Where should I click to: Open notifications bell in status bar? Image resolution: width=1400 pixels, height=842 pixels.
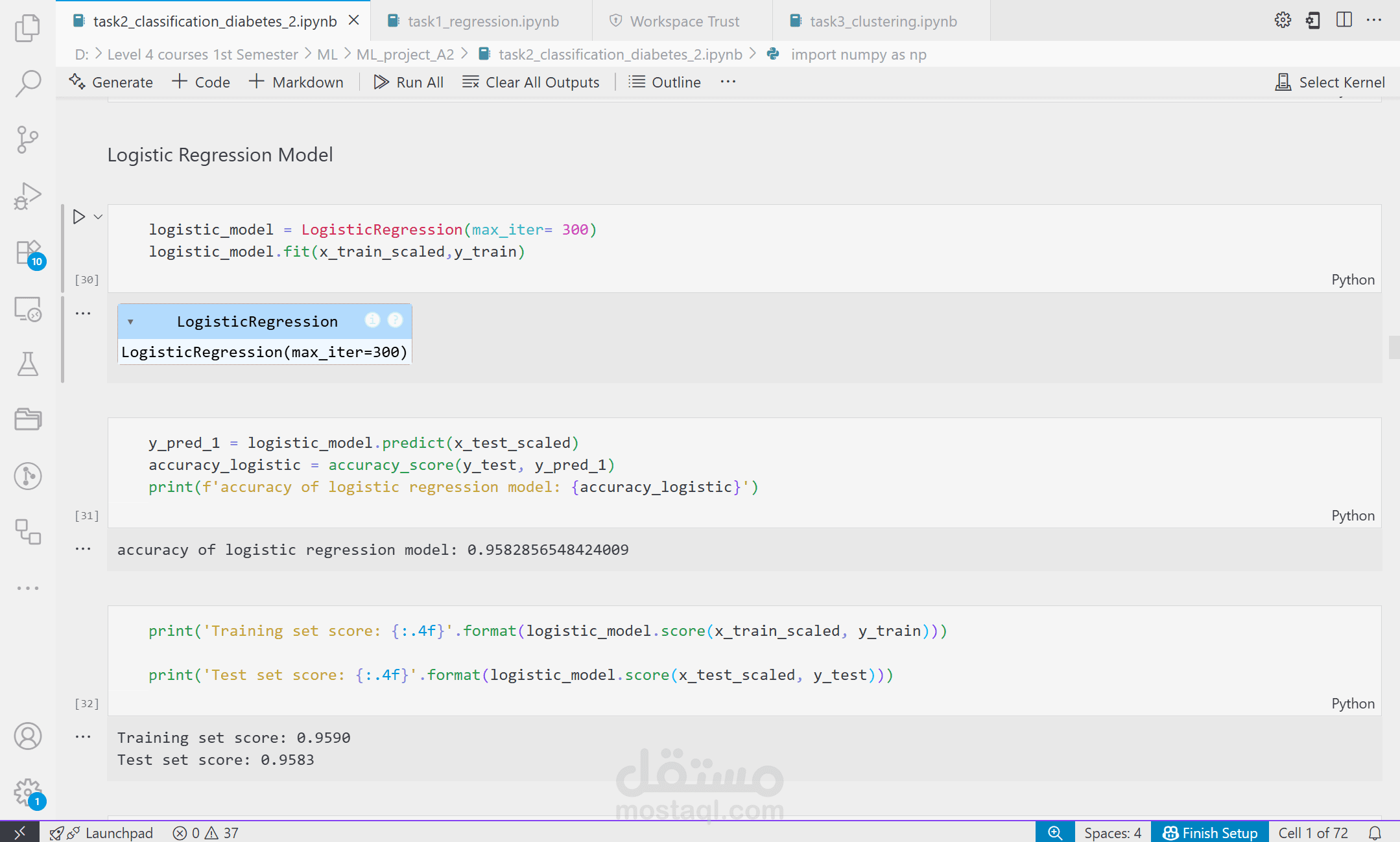(x=1375, y=833)
